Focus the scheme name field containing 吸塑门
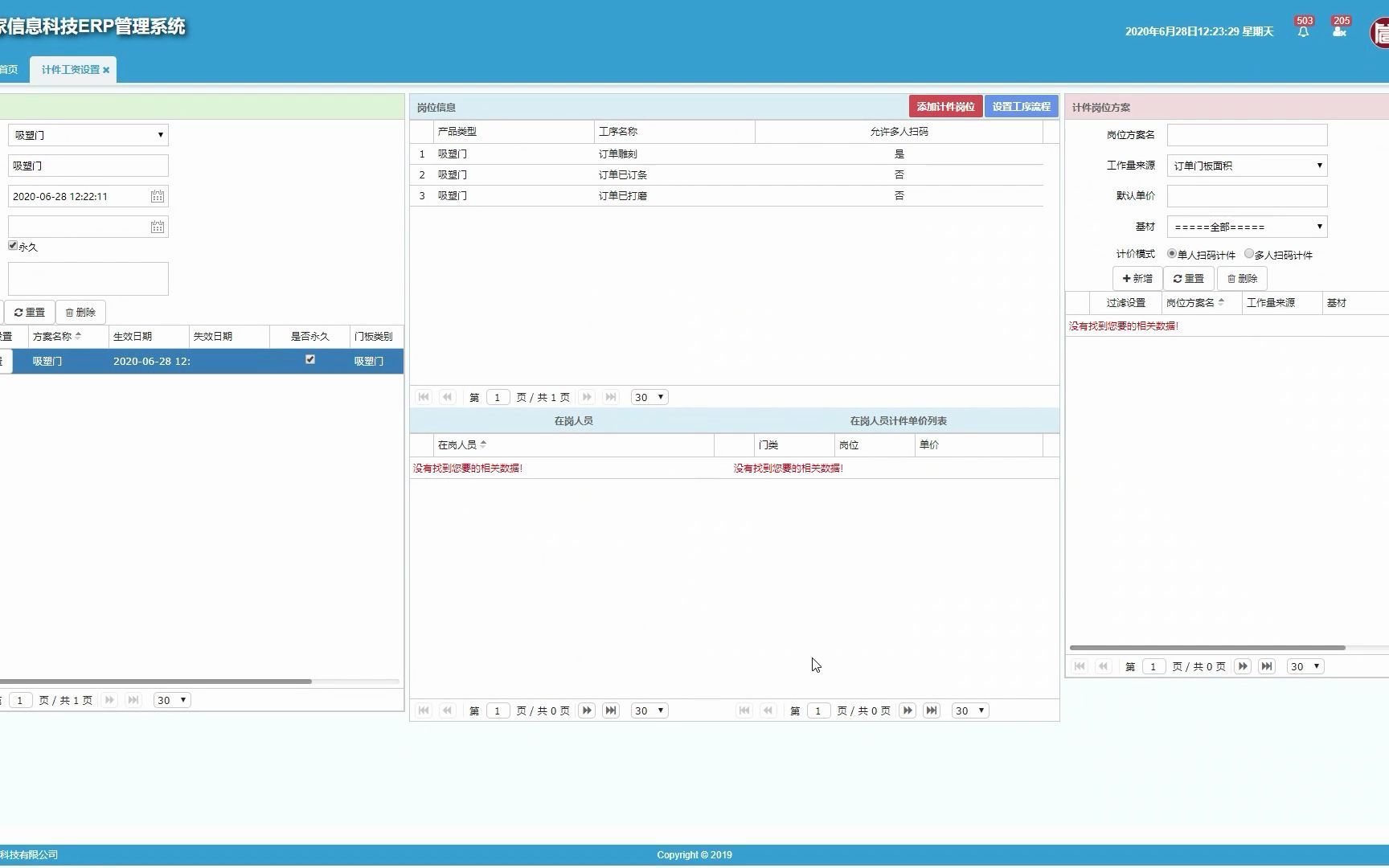1389x868 pixels. [88, 166]
